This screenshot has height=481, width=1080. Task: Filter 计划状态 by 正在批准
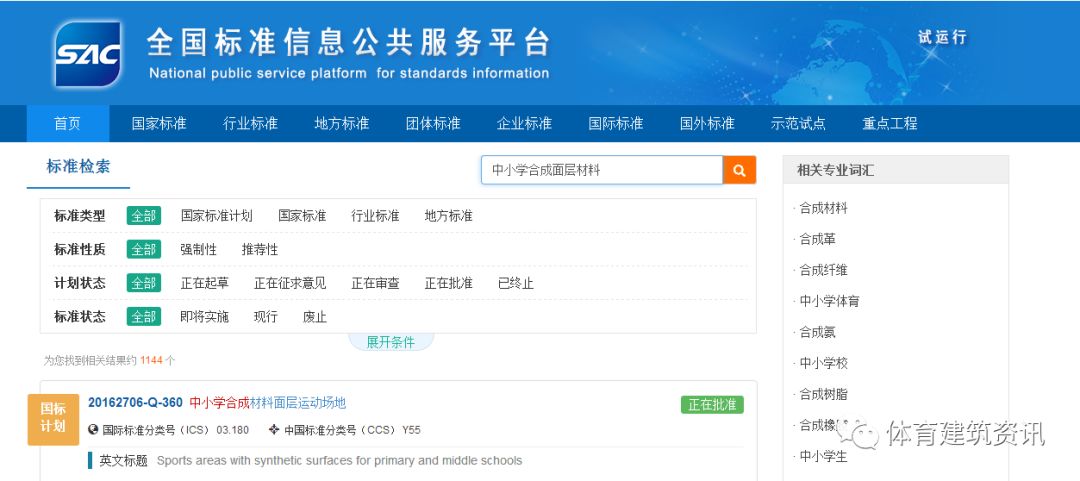[x=448, y=283]
